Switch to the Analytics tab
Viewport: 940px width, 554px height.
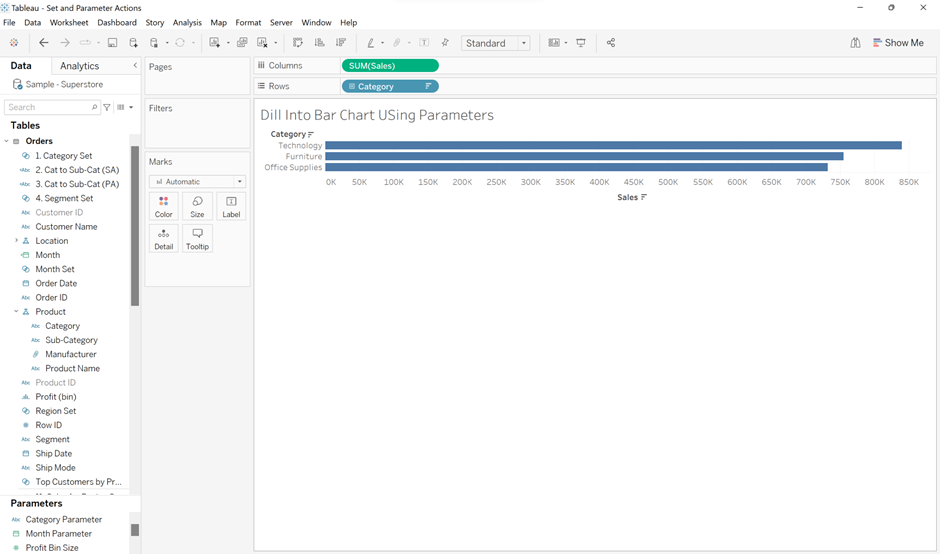click(x=79, y=66)
